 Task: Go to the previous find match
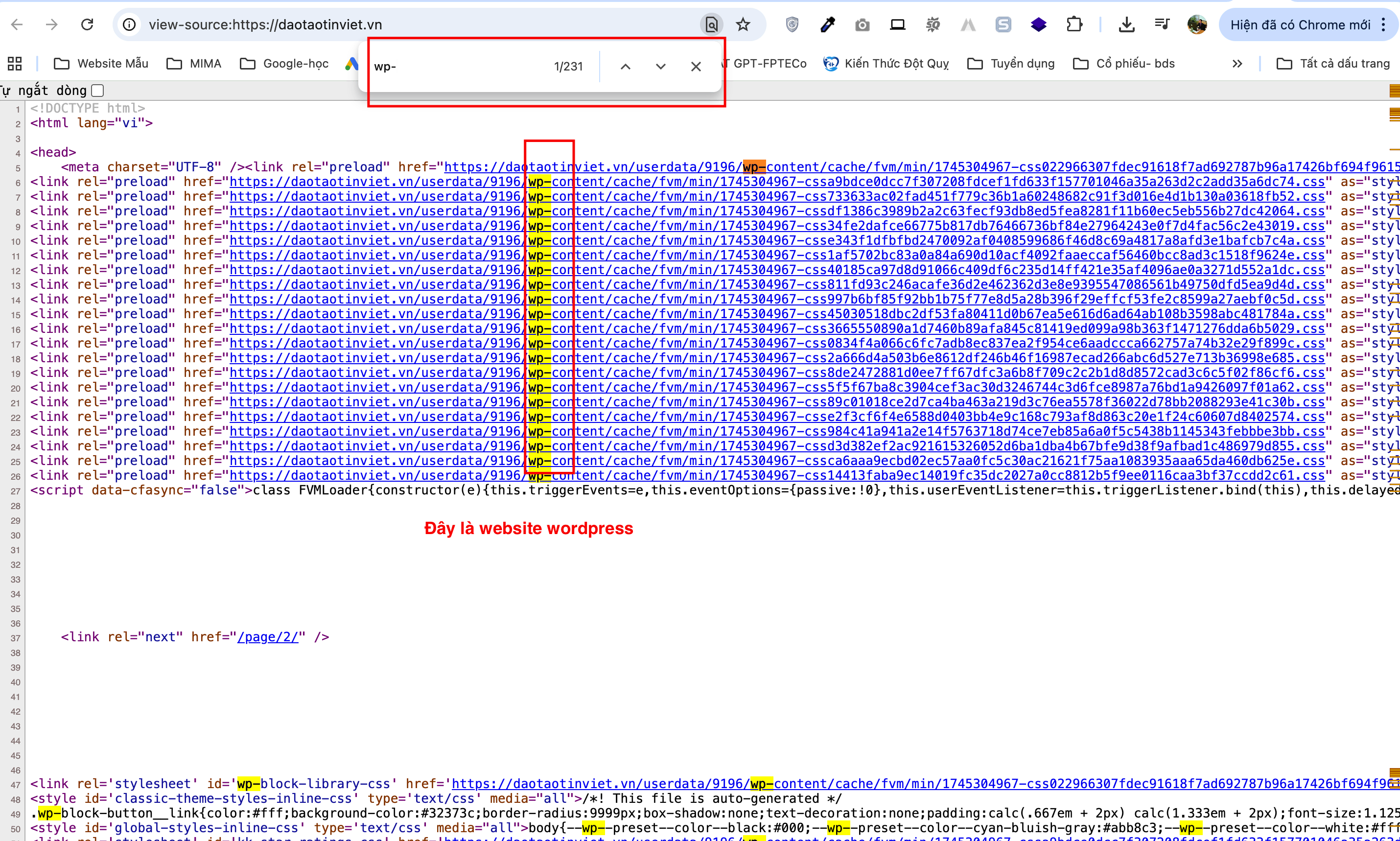tap(625, 66)
